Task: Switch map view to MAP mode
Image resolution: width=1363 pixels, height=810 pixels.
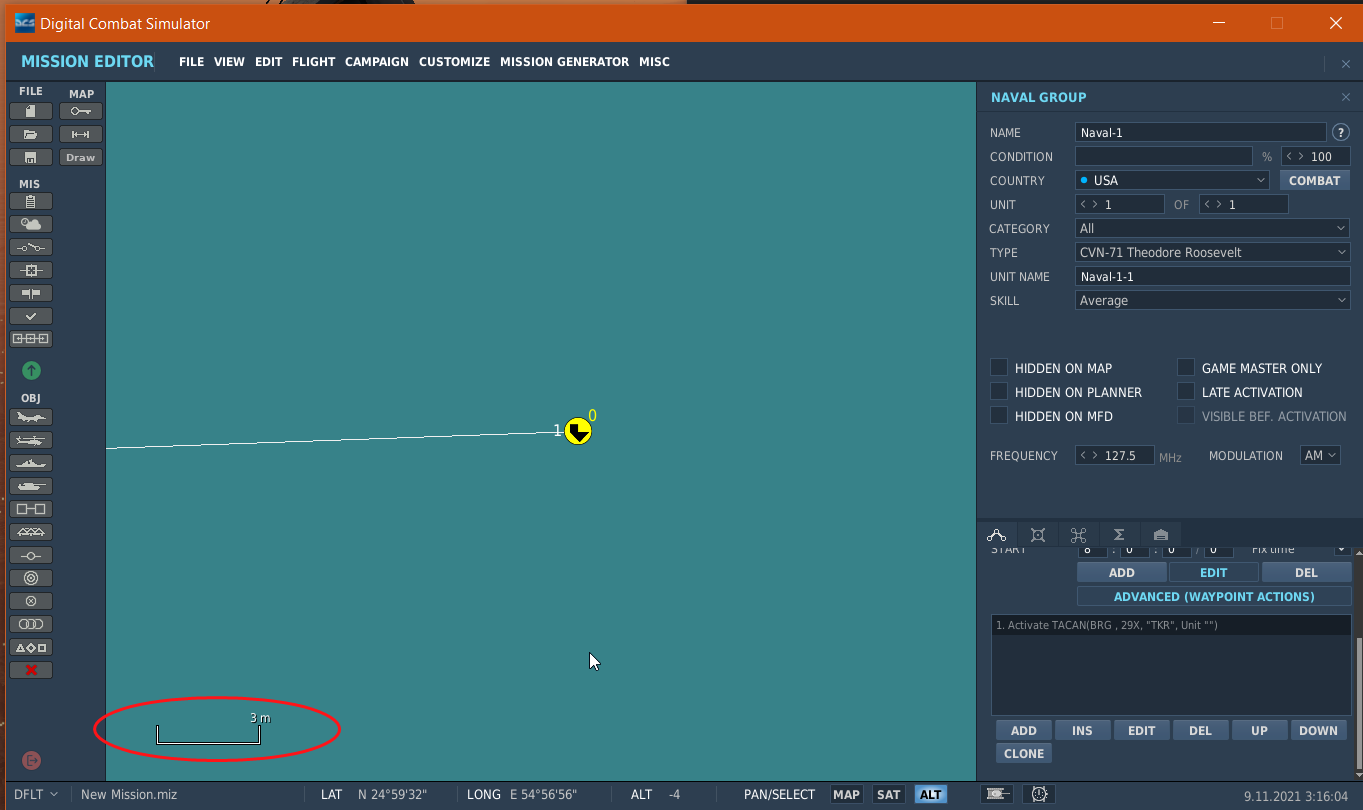Action: (847, 794)
